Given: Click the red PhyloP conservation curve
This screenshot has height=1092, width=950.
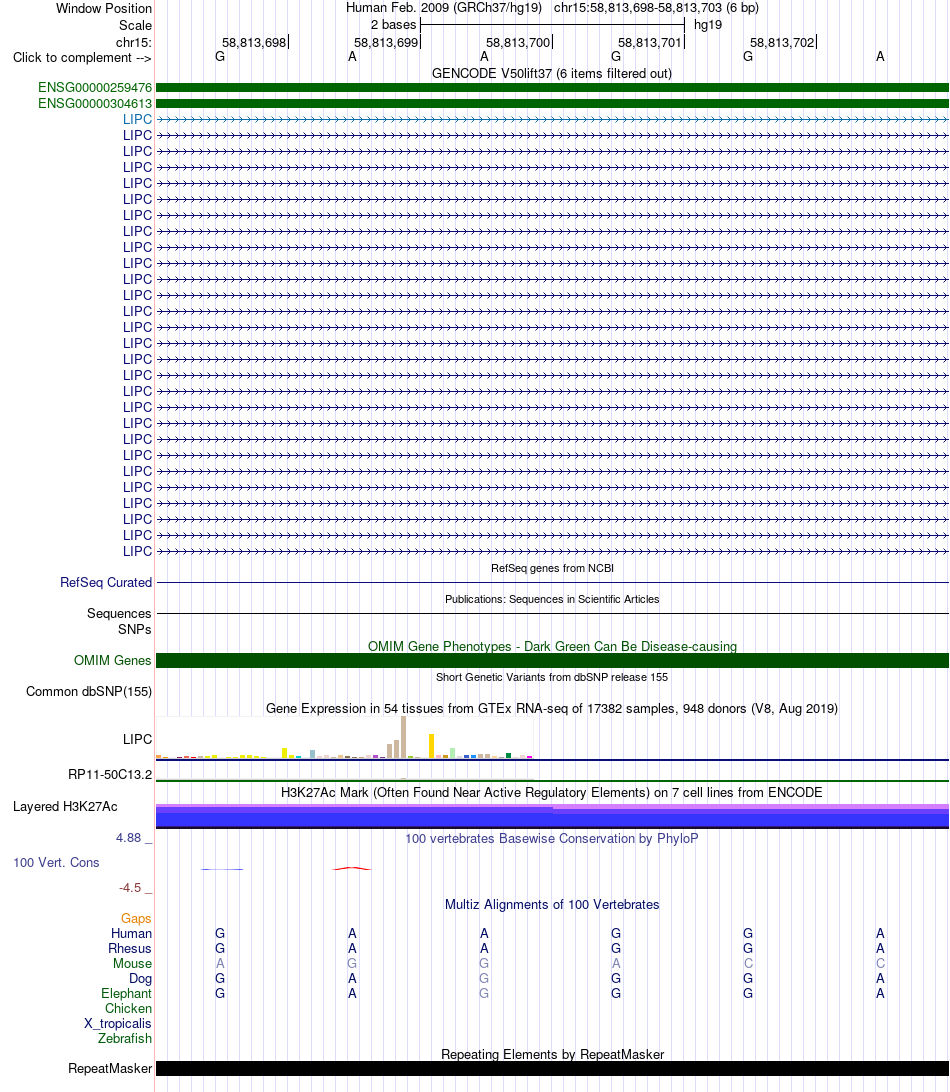Looking at the screenshot, I should 352,868.
